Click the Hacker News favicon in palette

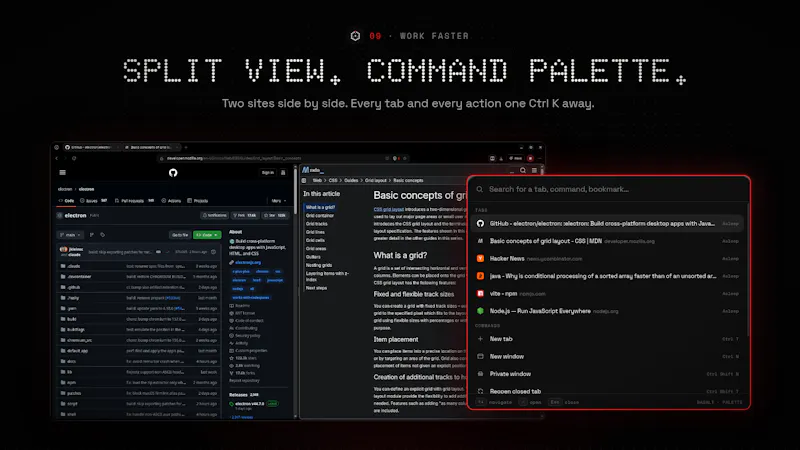click(480, 259)
